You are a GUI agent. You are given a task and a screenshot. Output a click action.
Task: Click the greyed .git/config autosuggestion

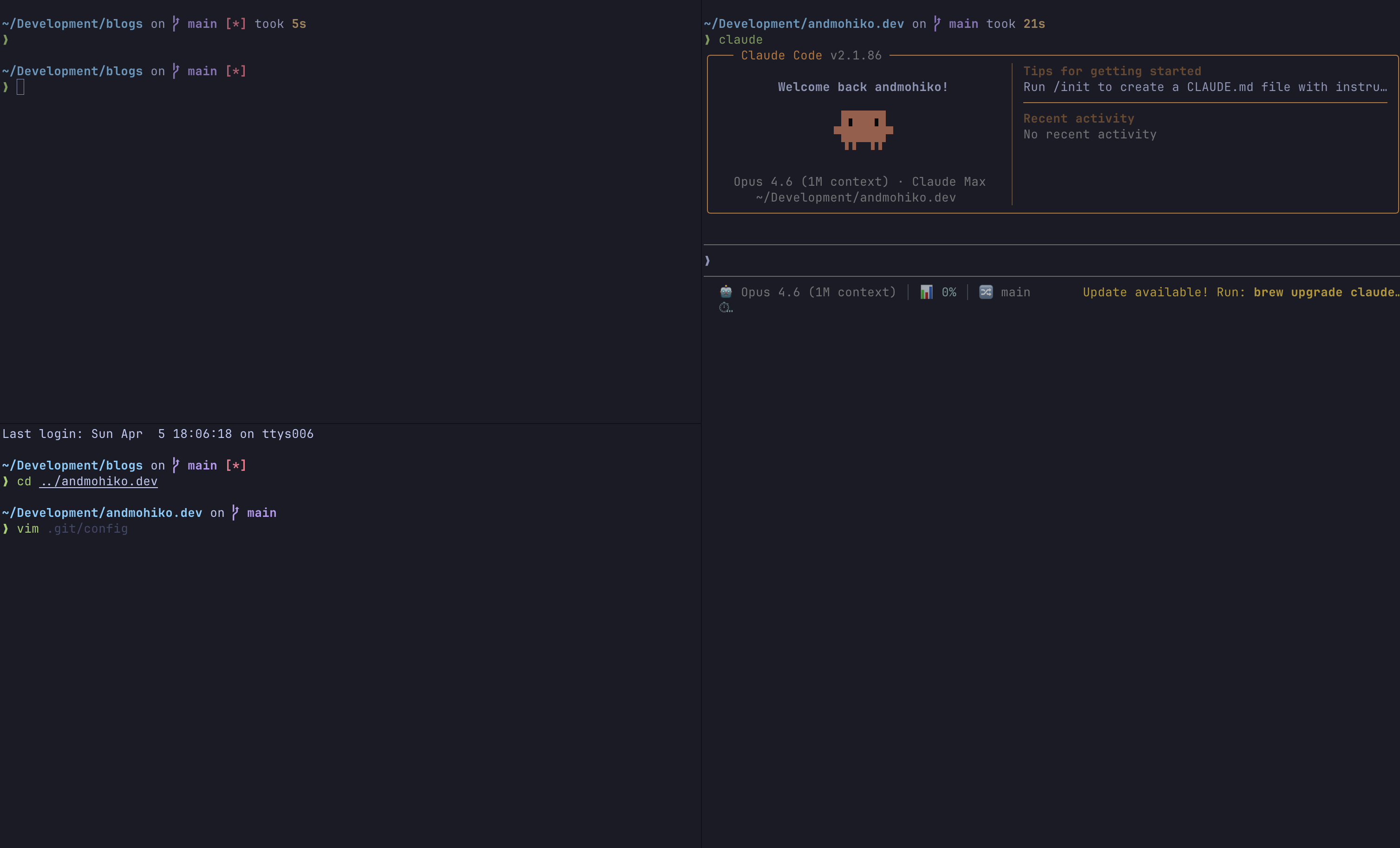(x=87, y=529)
